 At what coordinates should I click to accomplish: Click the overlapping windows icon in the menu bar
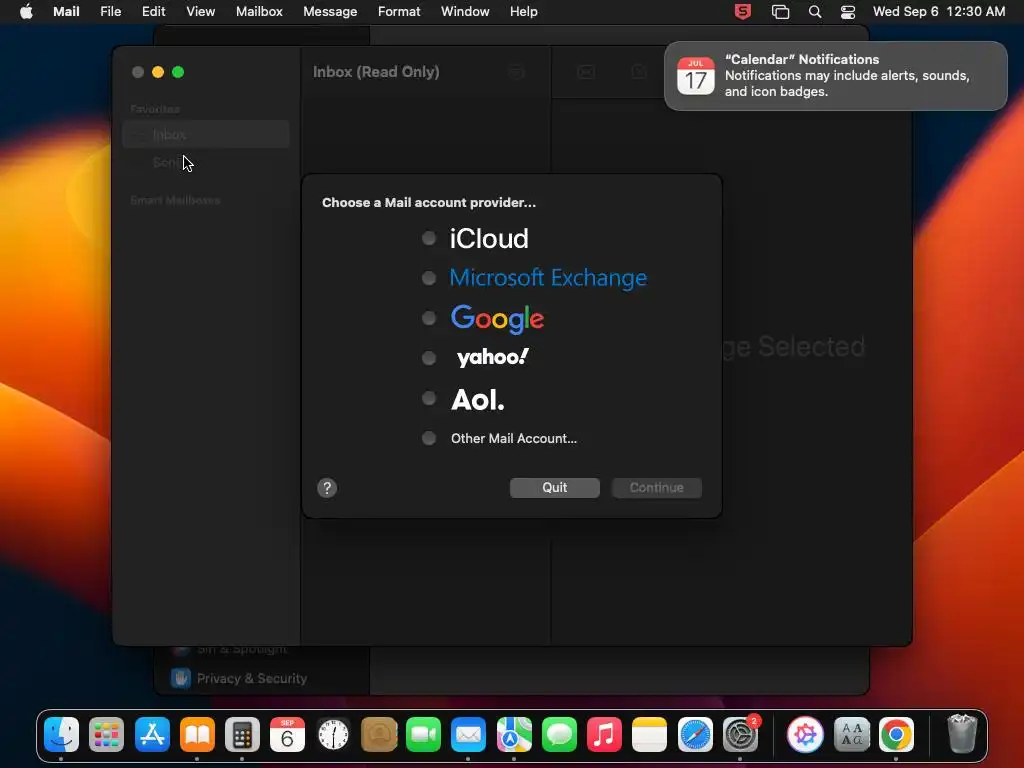tap(780, 12)
